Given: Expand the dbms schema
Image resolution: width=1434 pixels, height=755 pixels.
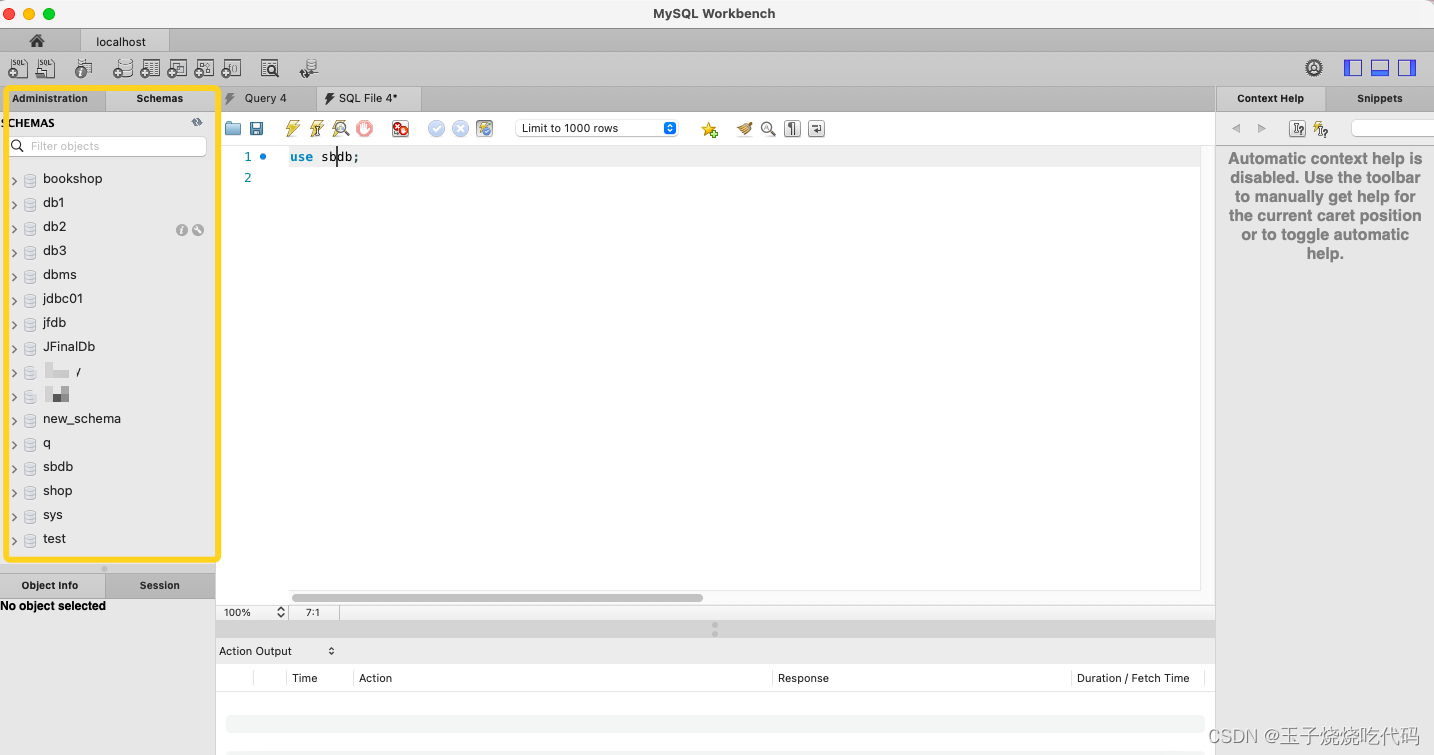Looking at the screenshot, I should click(15, 276).
